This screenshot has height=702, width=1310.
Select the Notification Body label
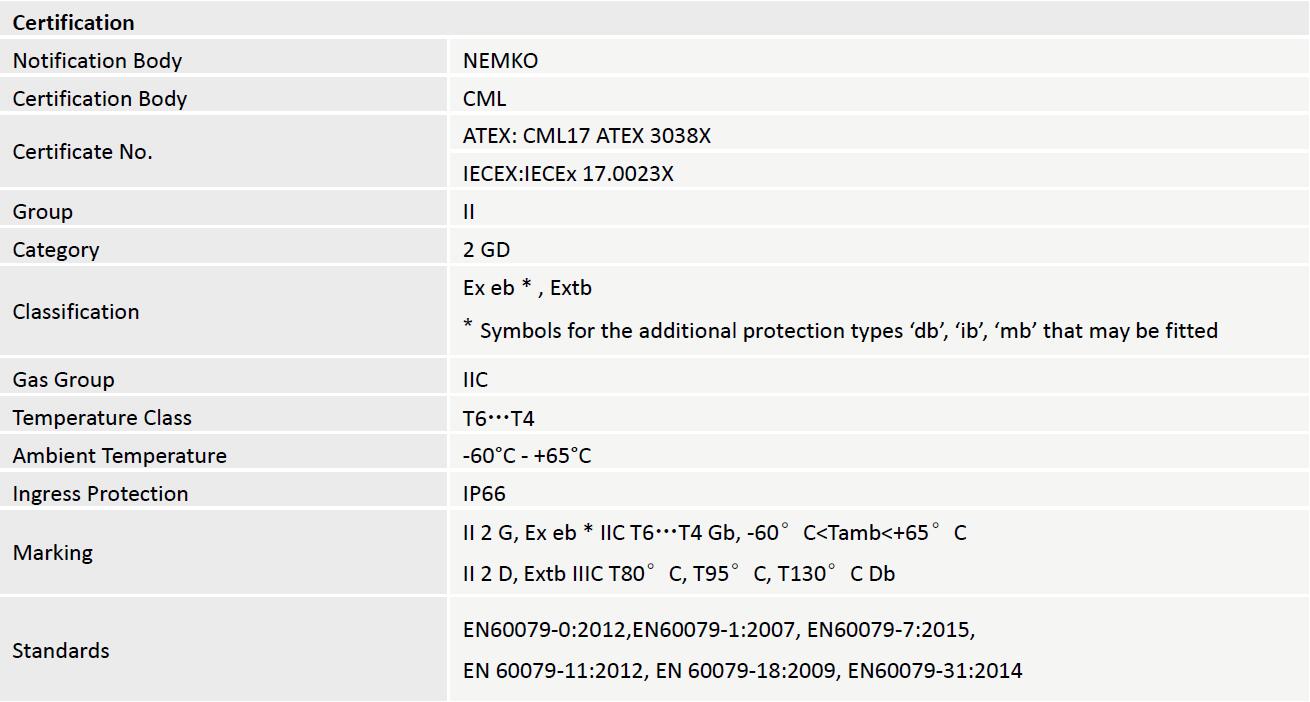tap(97, 60)
